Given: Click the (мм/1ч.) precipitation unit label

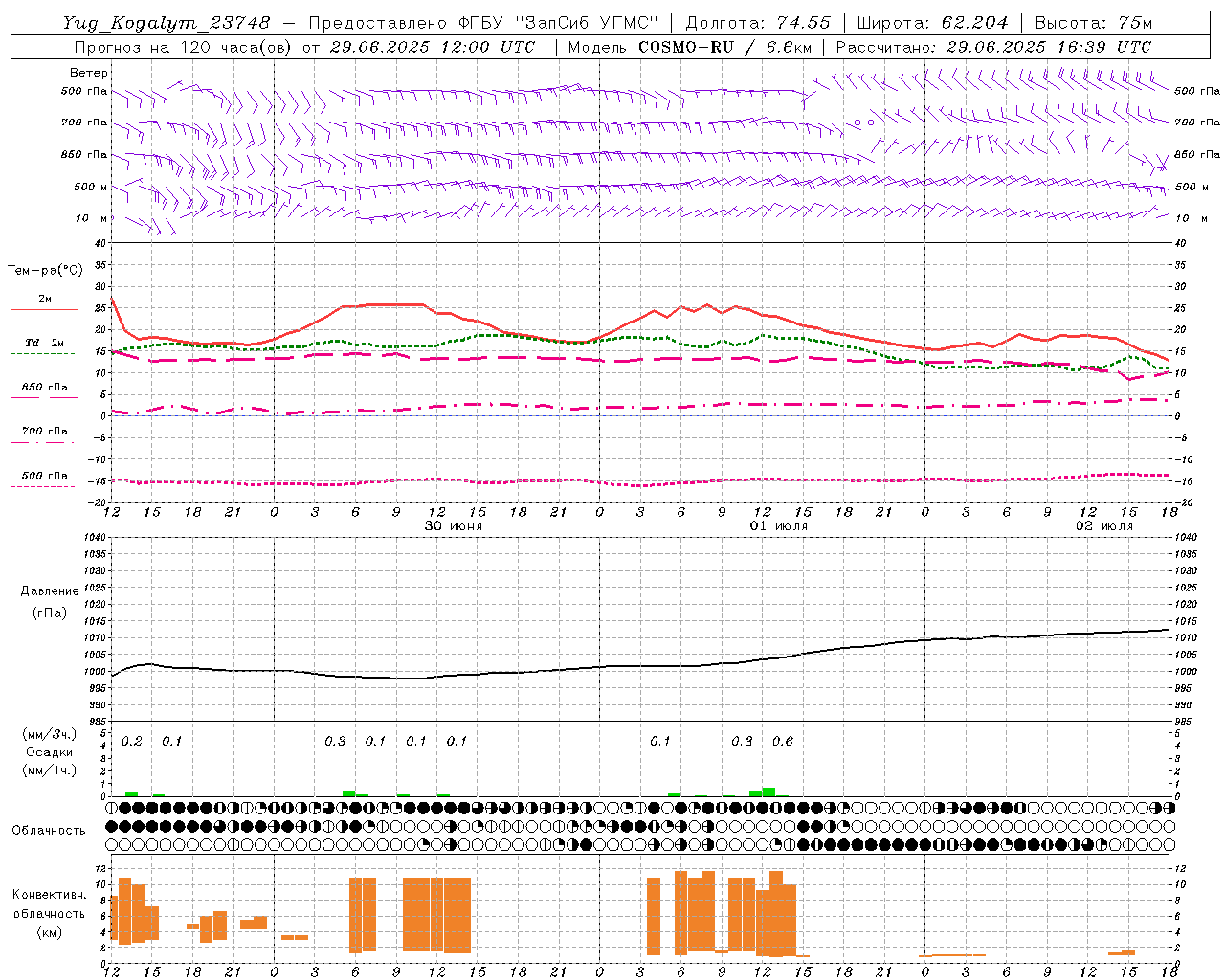Looking at the screenshot, I should pyautogui.click(x=50, y=770).
